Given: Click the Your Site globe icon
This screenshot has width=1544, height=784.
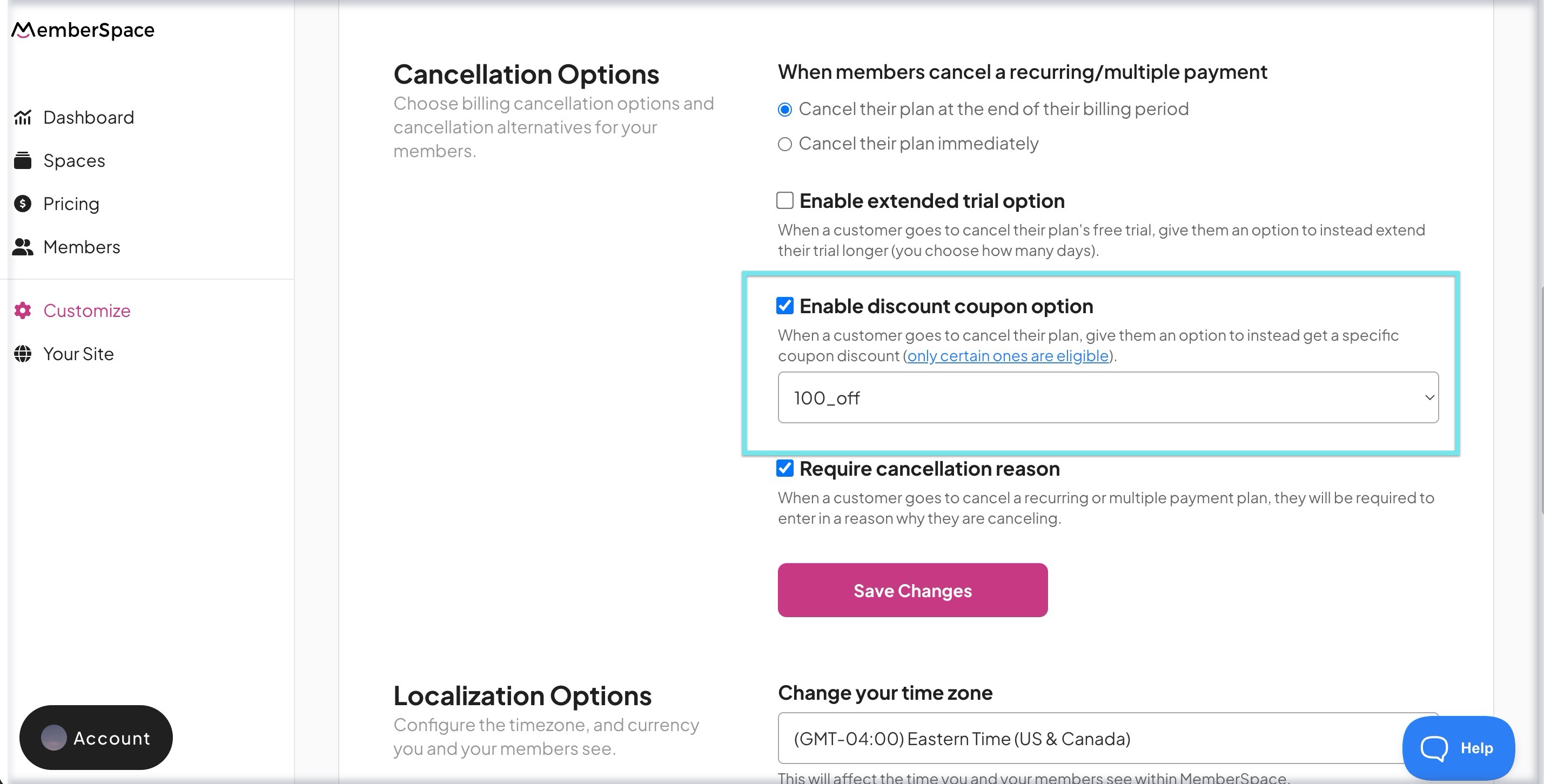Looking at the screenshot, I should 23,354.
